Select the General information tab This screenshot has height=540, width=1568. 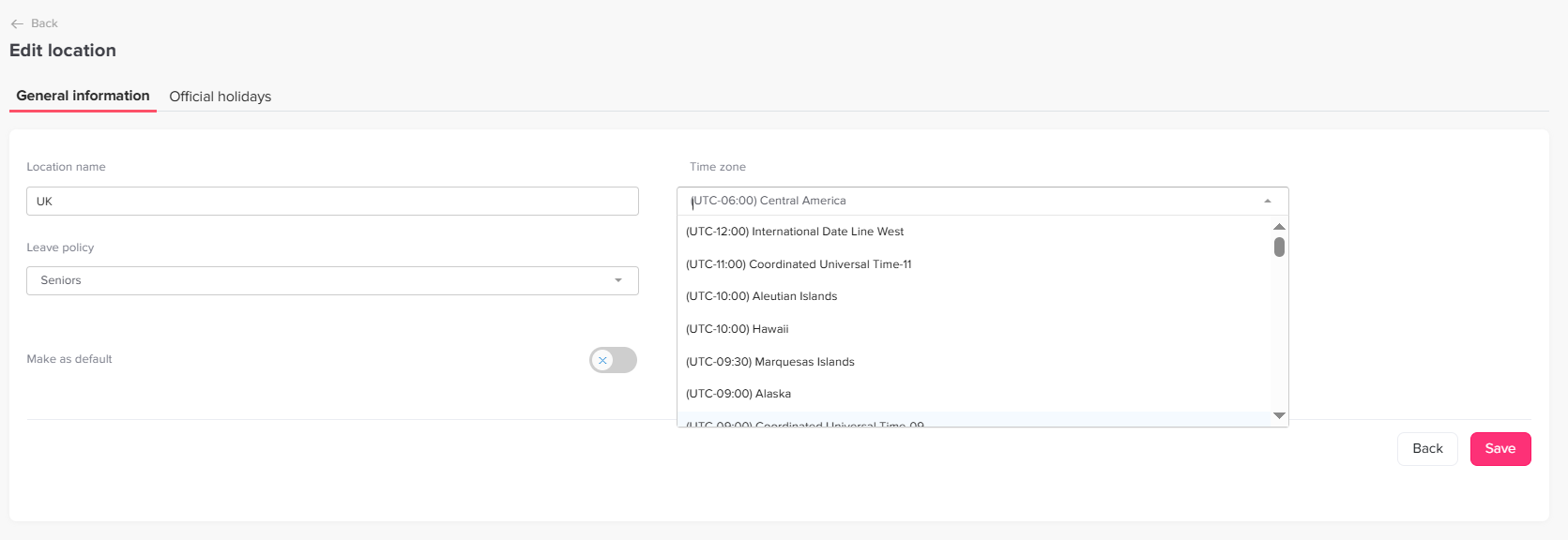[83, 96]
